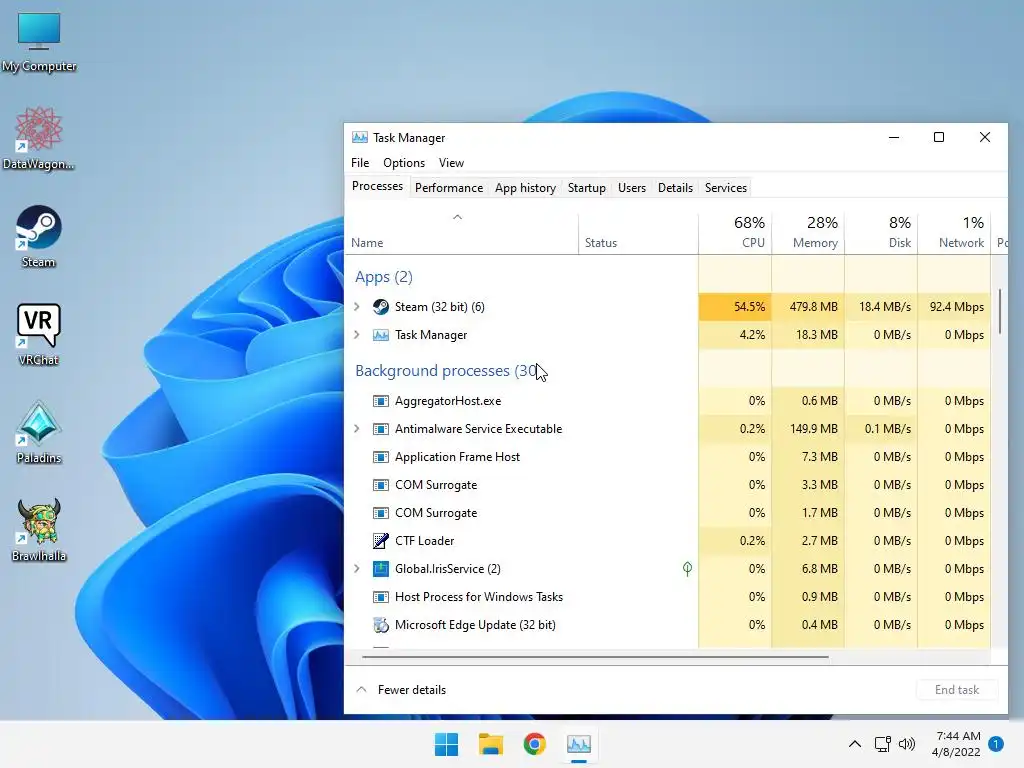Select the Processes tab

pyautogui.click(x=377, y=186)
